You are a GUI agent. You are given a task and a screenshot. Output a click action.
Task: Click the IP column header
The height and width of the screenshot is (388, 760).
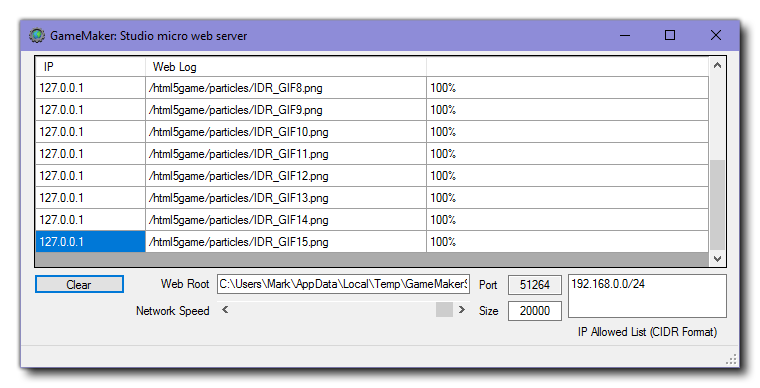click(x=91, y=67)
